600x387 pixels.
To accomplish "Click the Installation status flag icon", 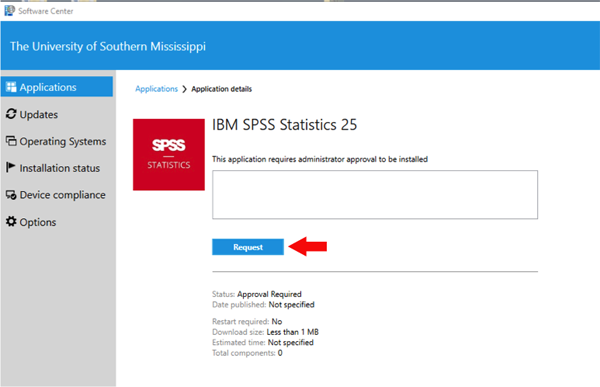I will (x=11, y=167).
